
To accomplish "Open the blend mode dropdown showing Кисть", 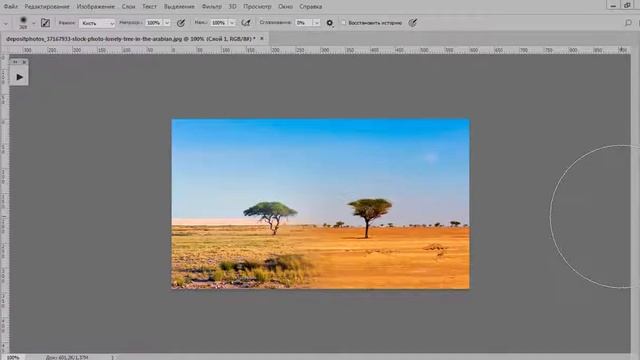I will tap(97, 23).
